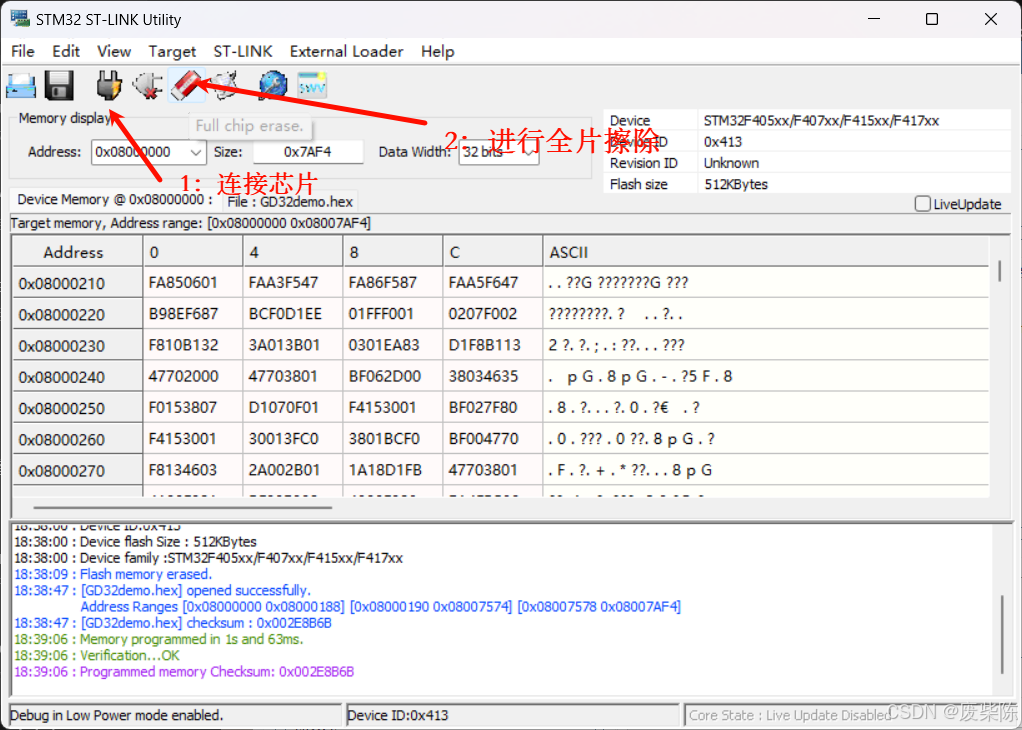This screenshot has width=1022, height=730.
Task: Click the Program verify toolbar icon
Action: tap(226, 85)
